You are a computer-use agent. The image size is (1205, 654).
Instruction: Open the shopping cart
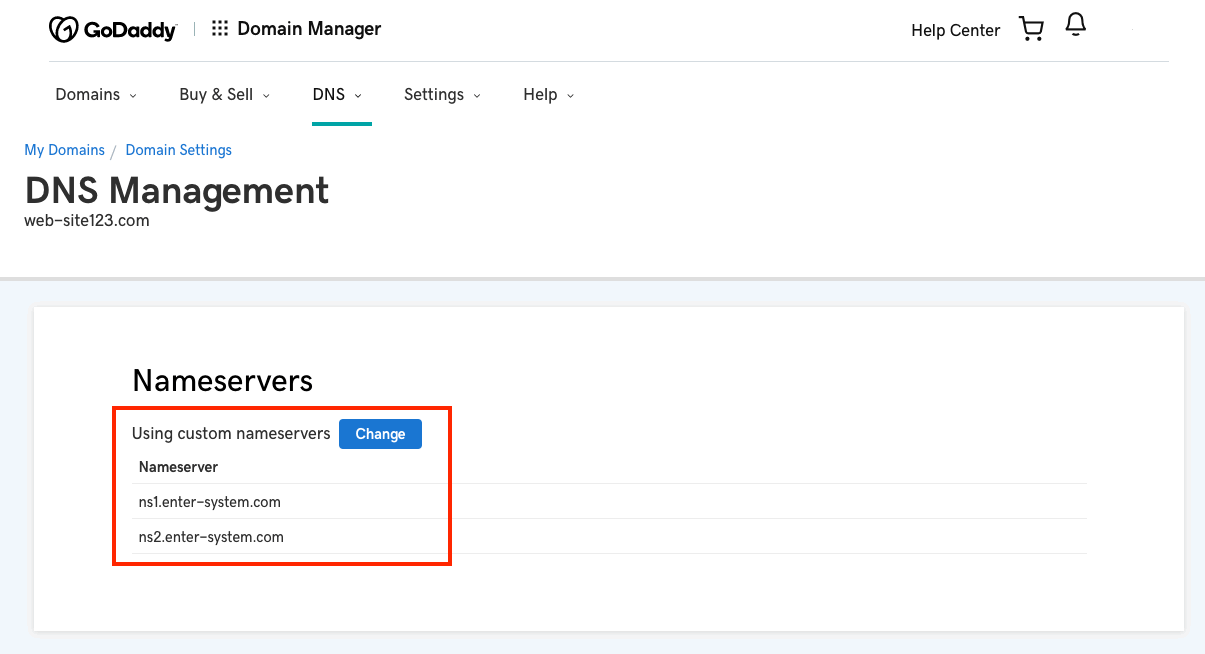pyautogui.click(x=1031, y=29)
